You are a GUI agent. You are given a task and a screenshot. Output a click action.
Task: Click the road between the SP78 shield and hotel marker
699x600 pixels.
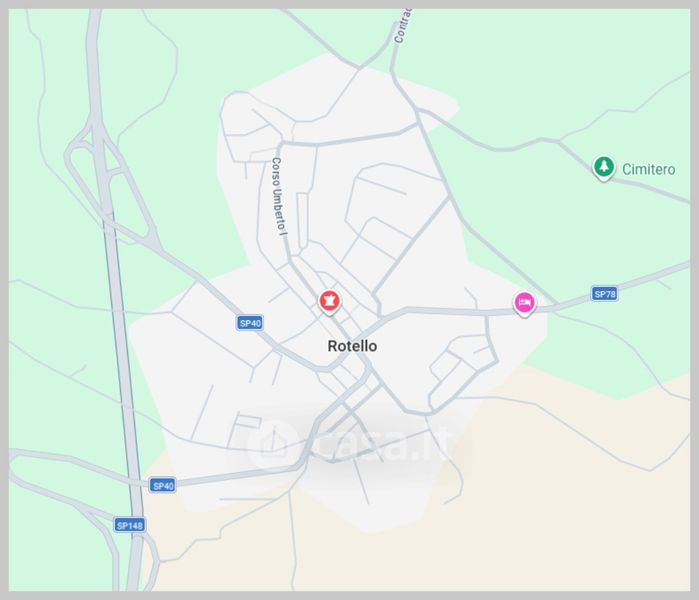coord(564,306)
